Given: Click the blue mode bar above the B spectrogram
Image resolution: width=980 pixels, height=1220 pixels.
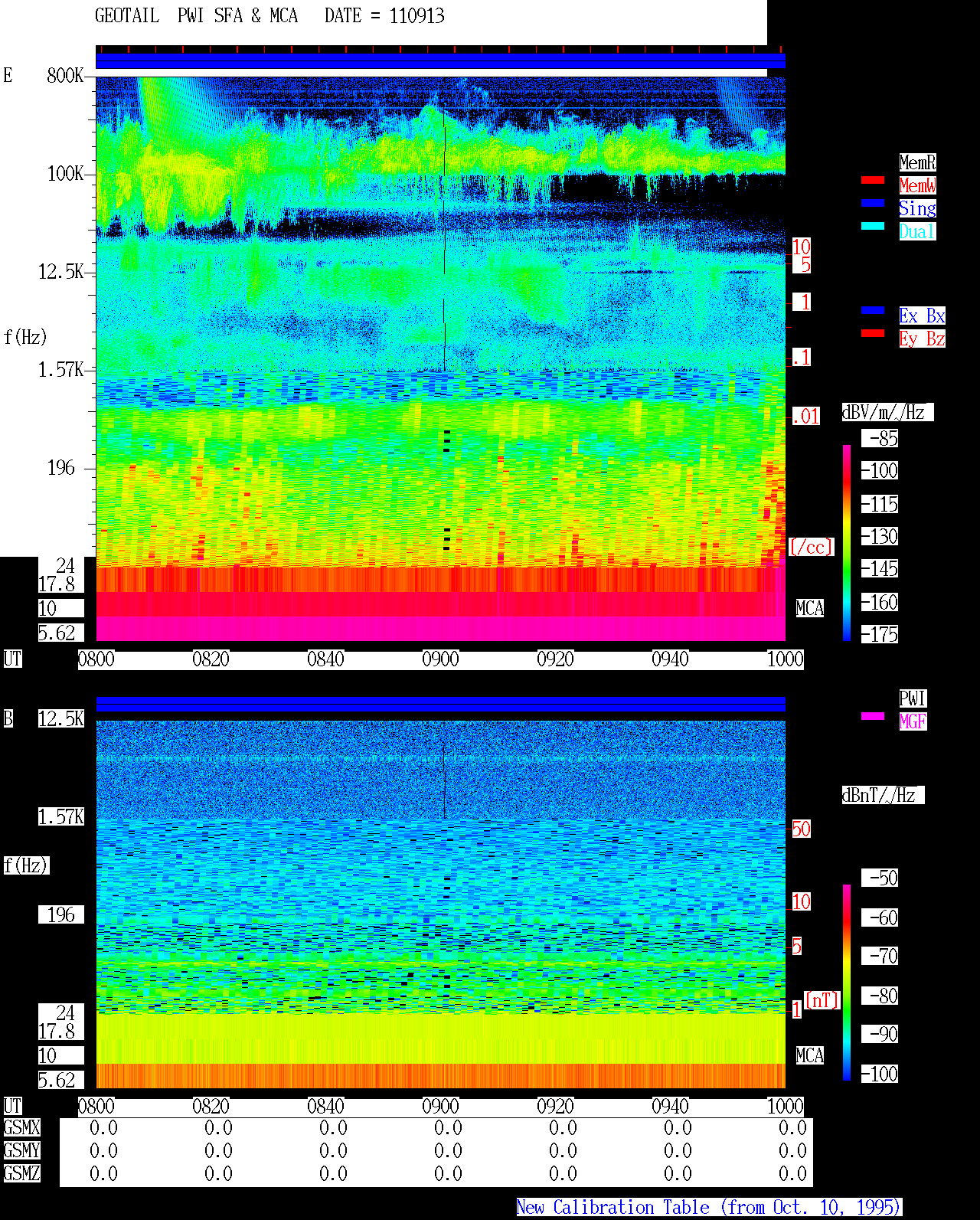Looking at the screenshot, I should pyautogui.click(x=440, y=704).
